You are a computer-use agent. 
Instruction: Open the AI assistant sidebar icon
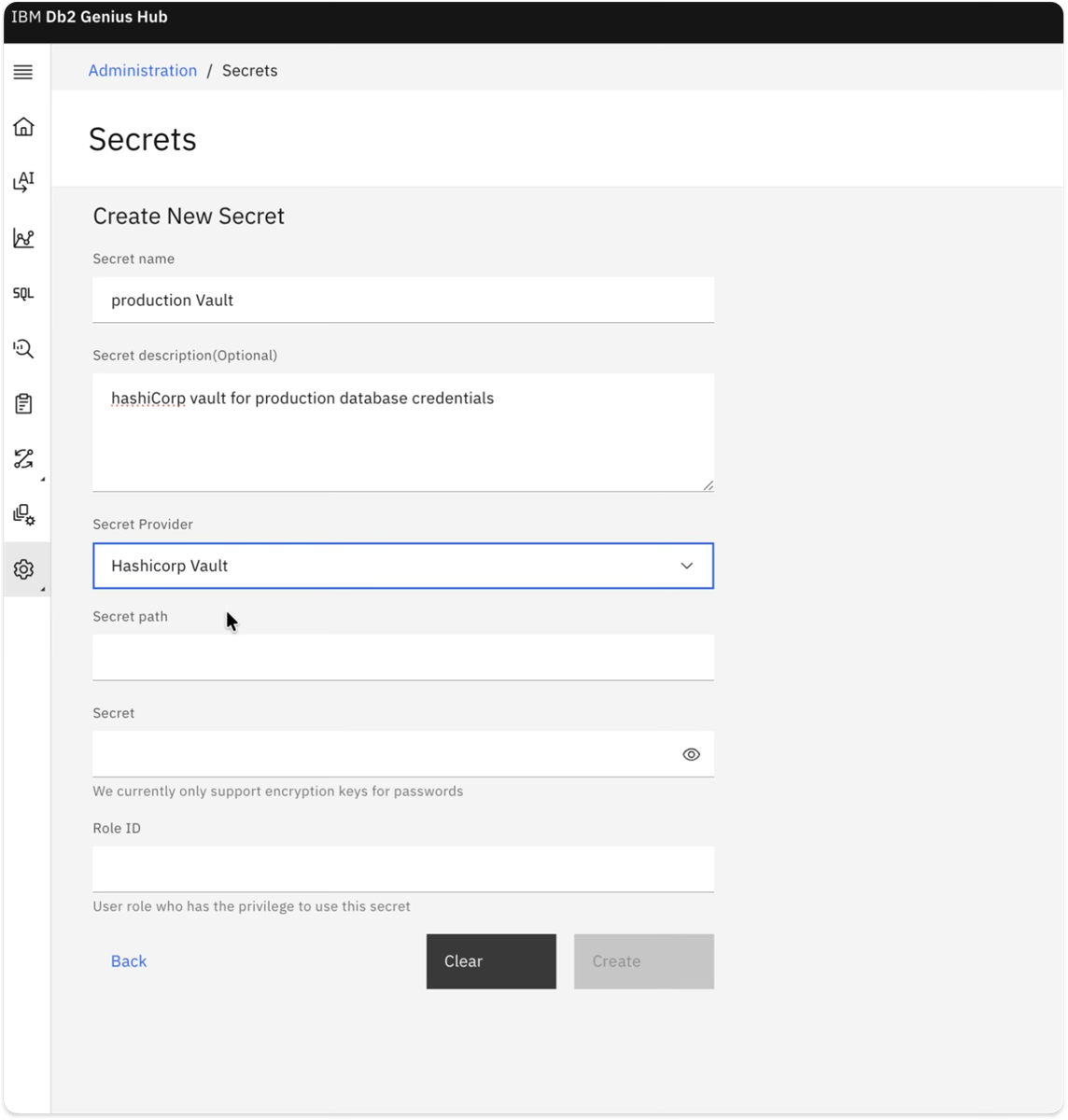click(23, 181)
